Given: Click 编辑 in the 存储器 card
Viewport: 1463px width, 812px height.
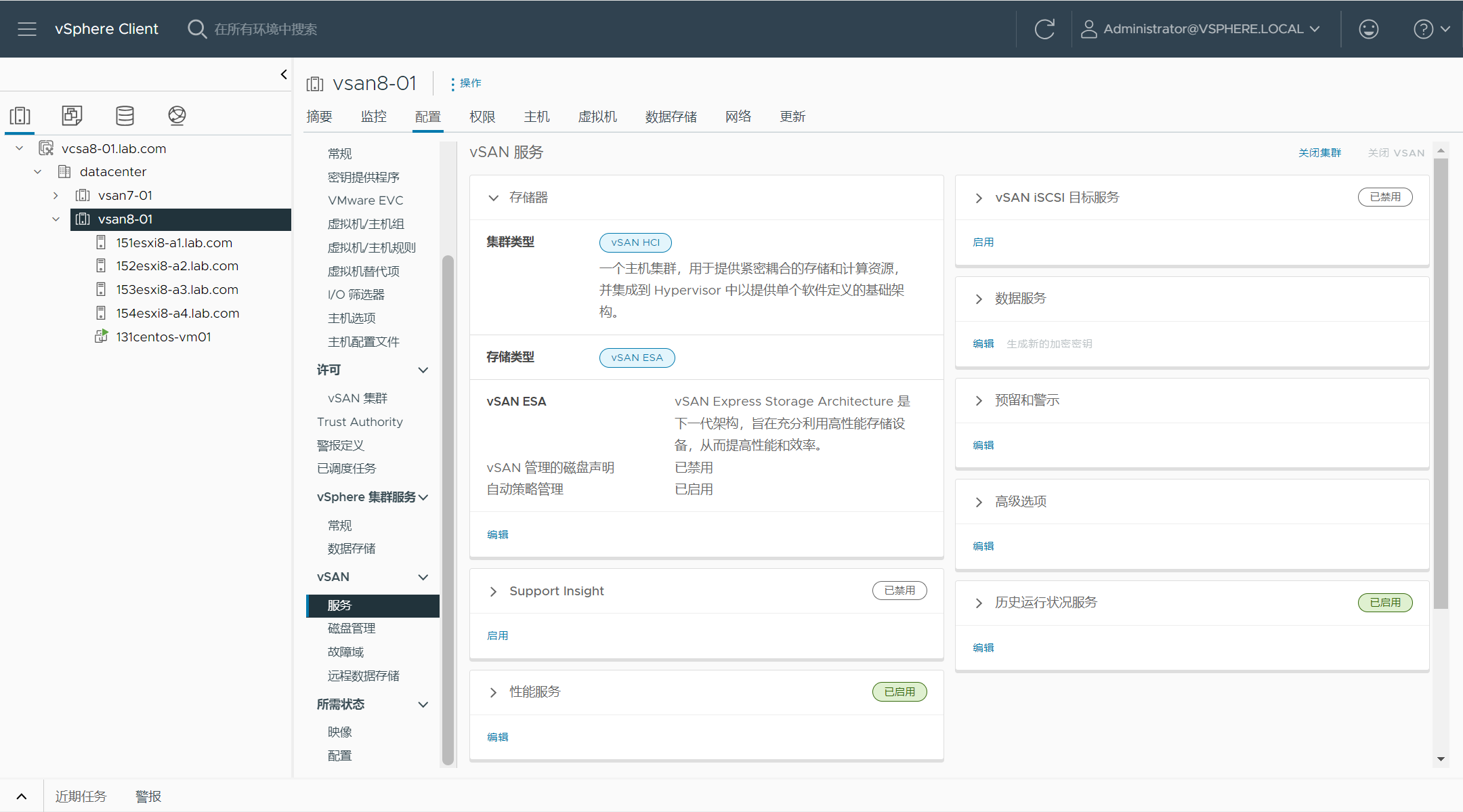Looking at the screenshot, I should pos(498,534).
